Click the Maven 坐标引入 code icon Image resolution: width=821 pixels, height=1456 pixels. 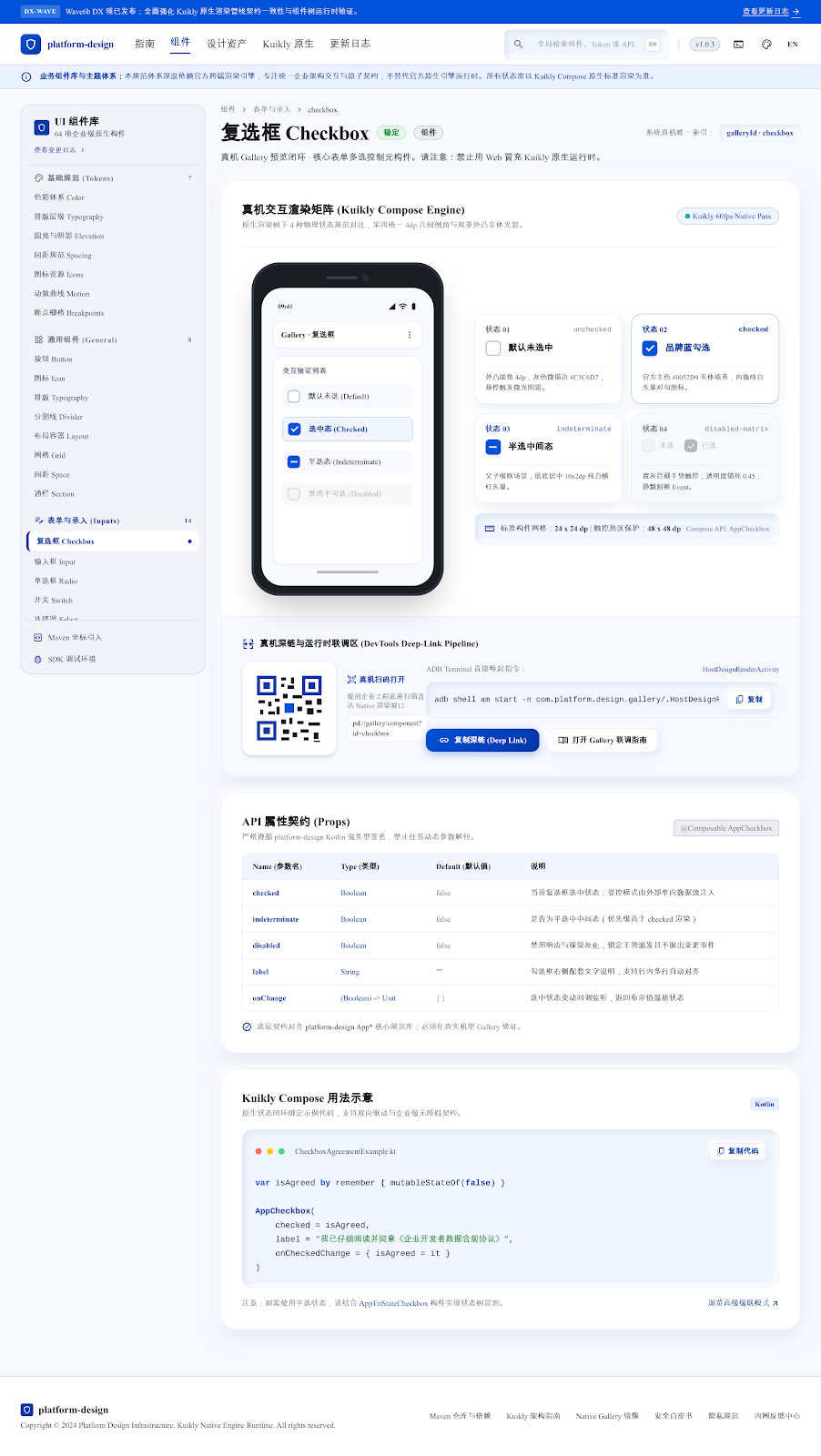pos(38,637)
